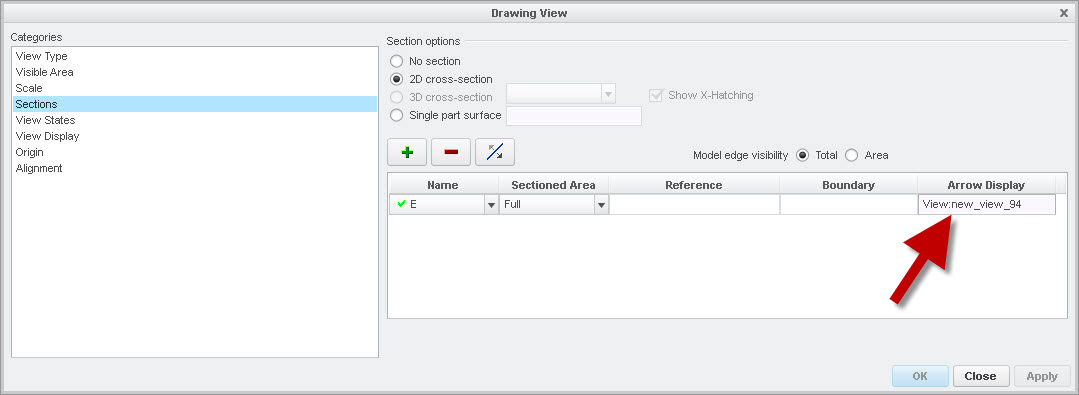Expand the Sectioned Area dropdown arrow for Full
Screen dimensions: 1079x395
pyautogui.click(x=601, y=205)
